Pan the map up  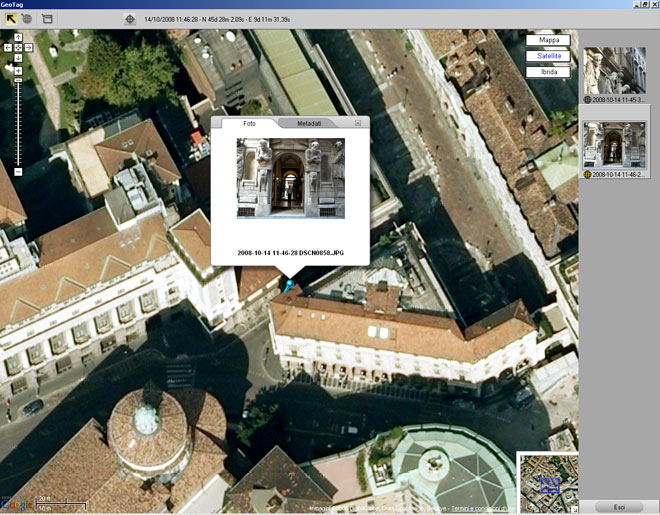[18, 37]
